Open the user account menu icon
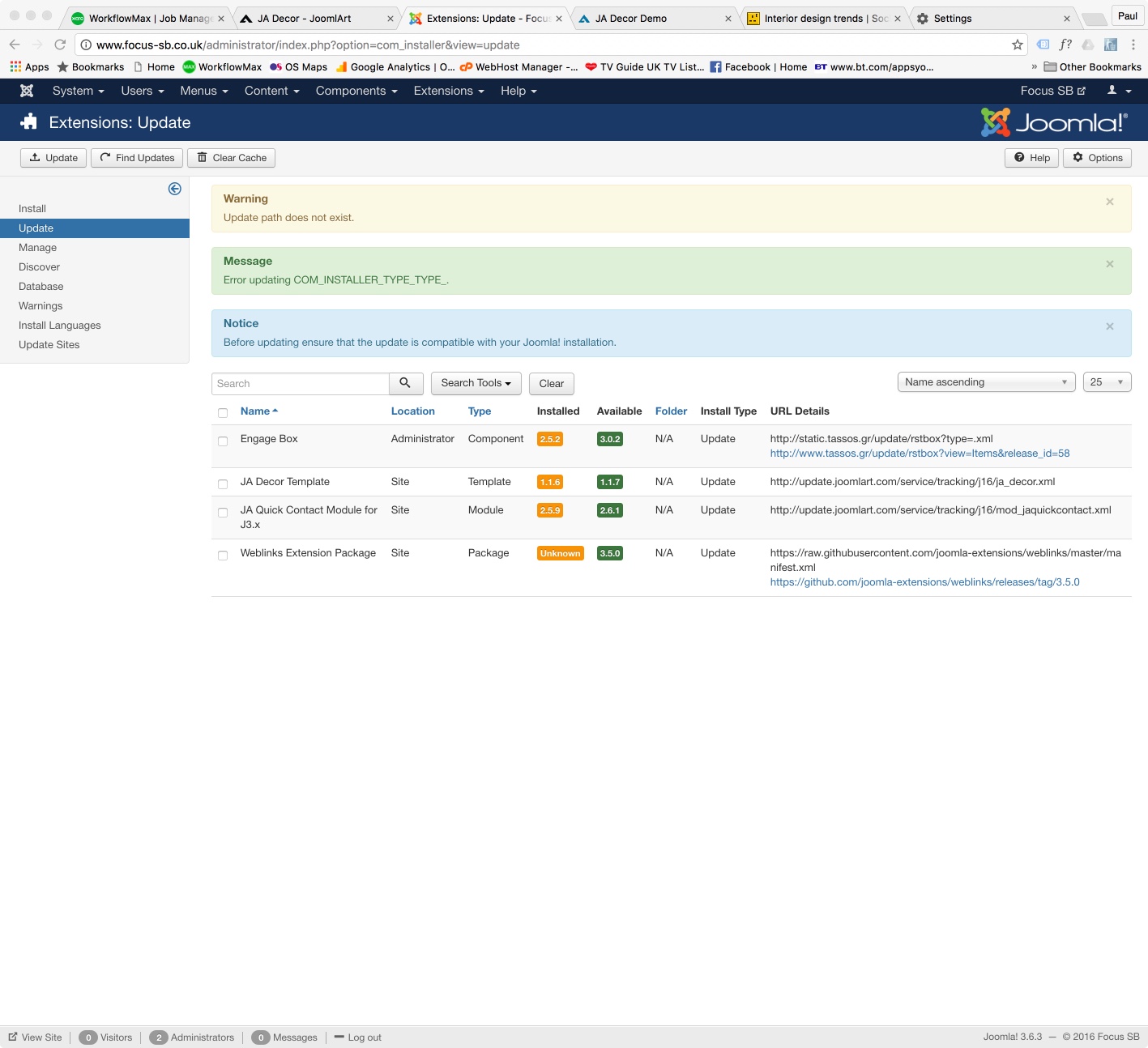The height and width of the screenshot is (1048, 1148). (1119, 91)
